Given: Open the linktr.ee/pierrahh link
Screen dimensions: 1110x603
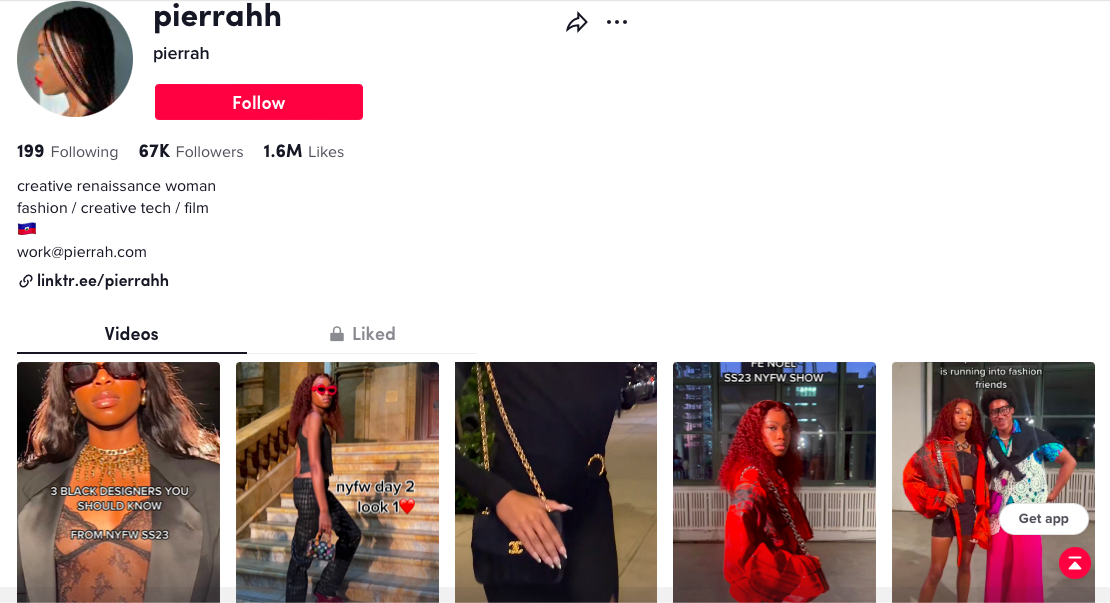Looking at the screenshot, I should click(103, 281).
